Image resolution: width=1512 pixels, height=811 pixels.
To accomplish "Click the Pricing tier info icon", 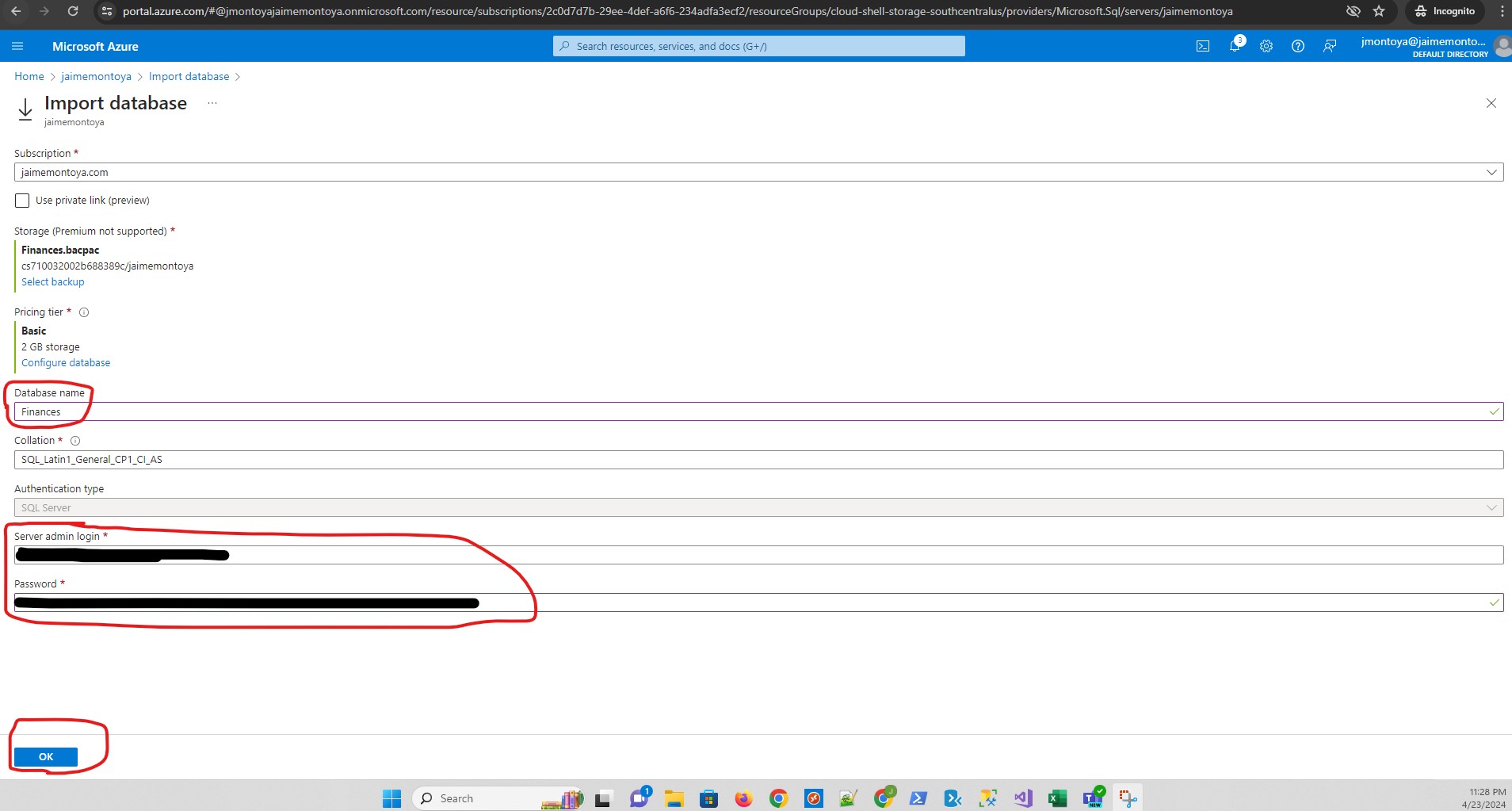I will [x=84, y=312].
